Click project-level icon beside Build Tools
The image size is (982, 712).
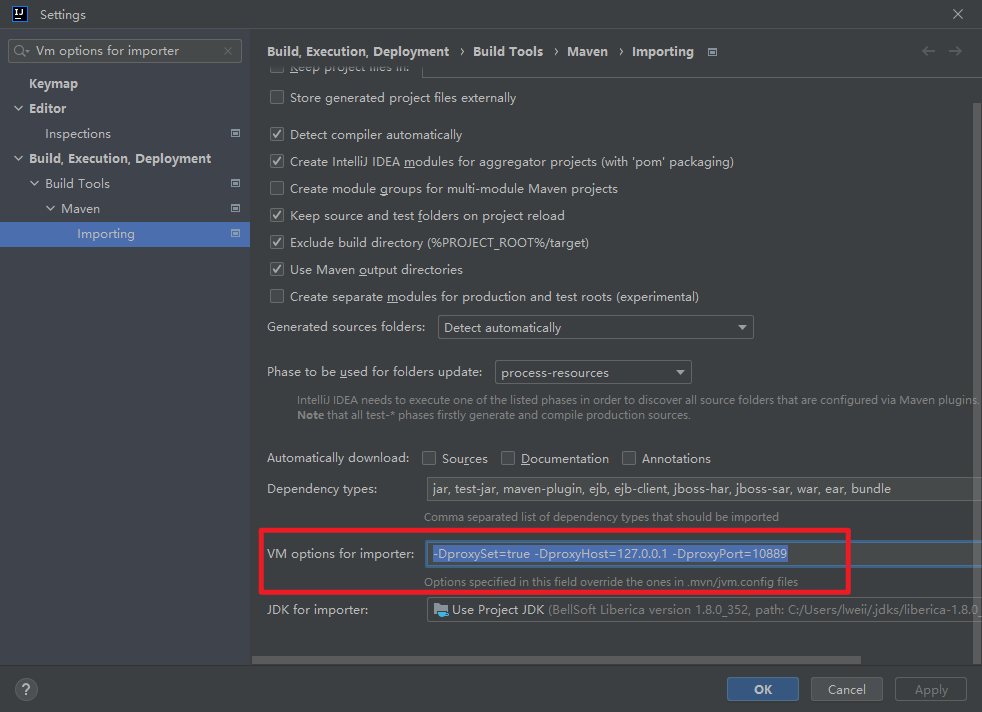(x=235, y=183)
